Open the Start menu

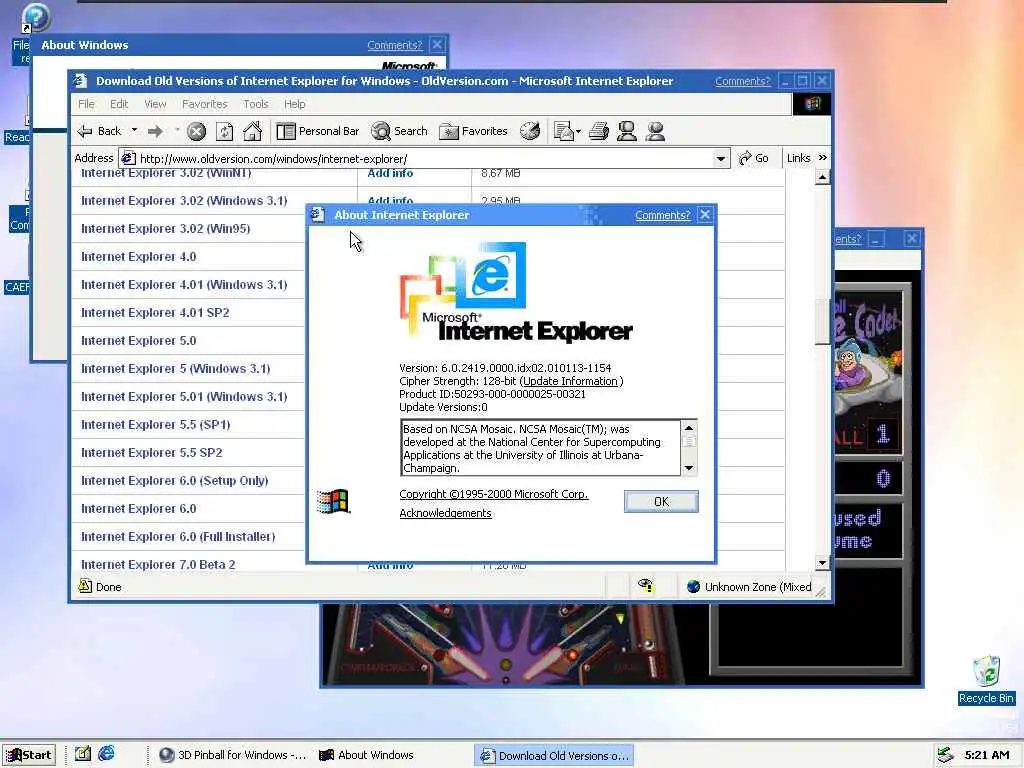pyautogui.click(x=29, y=755)
